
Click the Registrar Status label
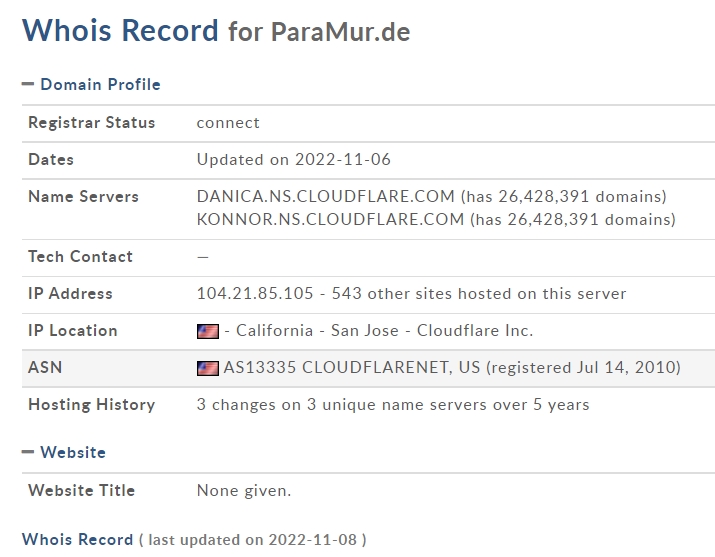point(92,123)
